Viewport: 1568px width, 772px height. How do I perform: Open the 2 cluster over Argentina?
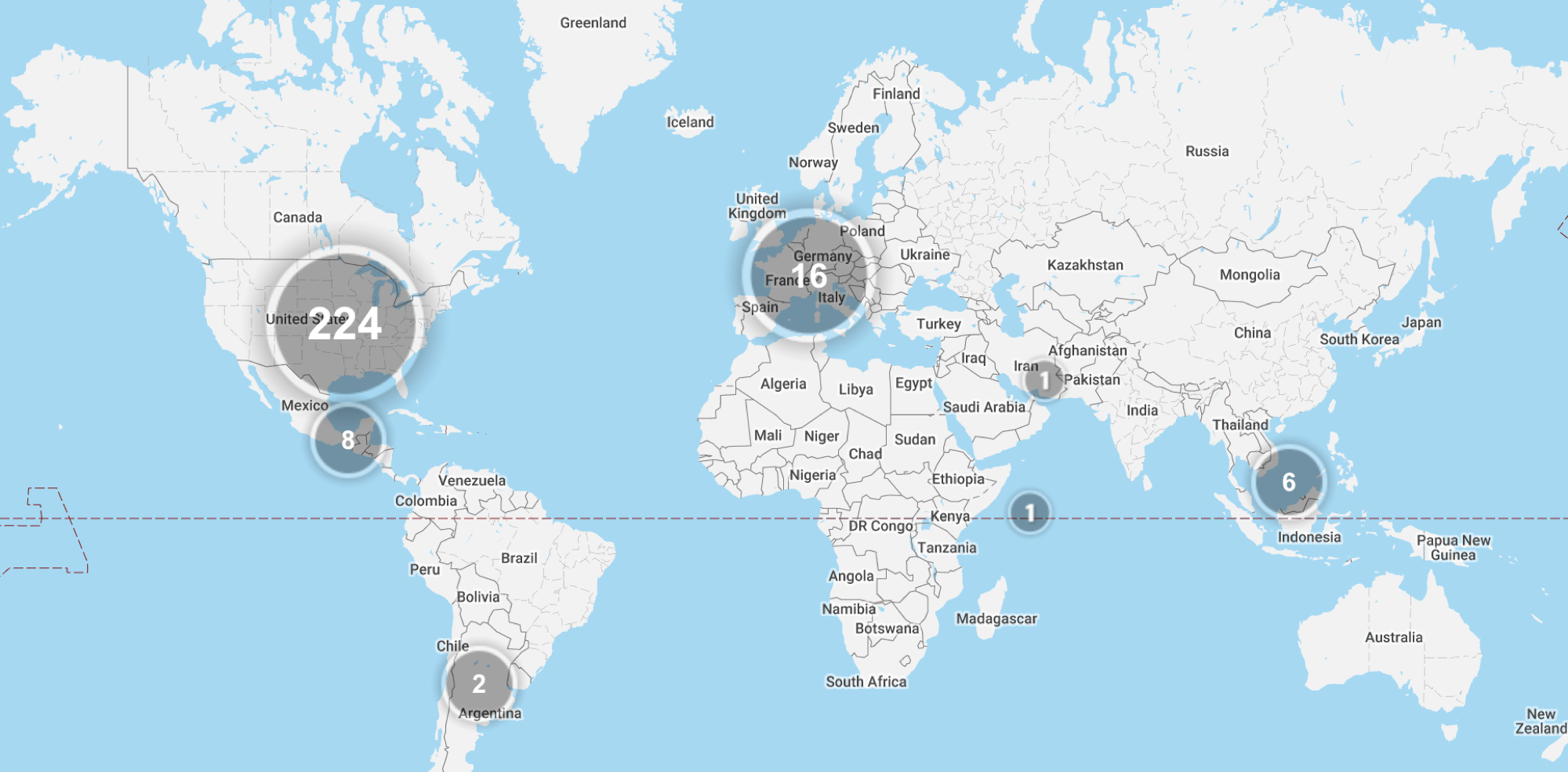[x=479, y=683]
